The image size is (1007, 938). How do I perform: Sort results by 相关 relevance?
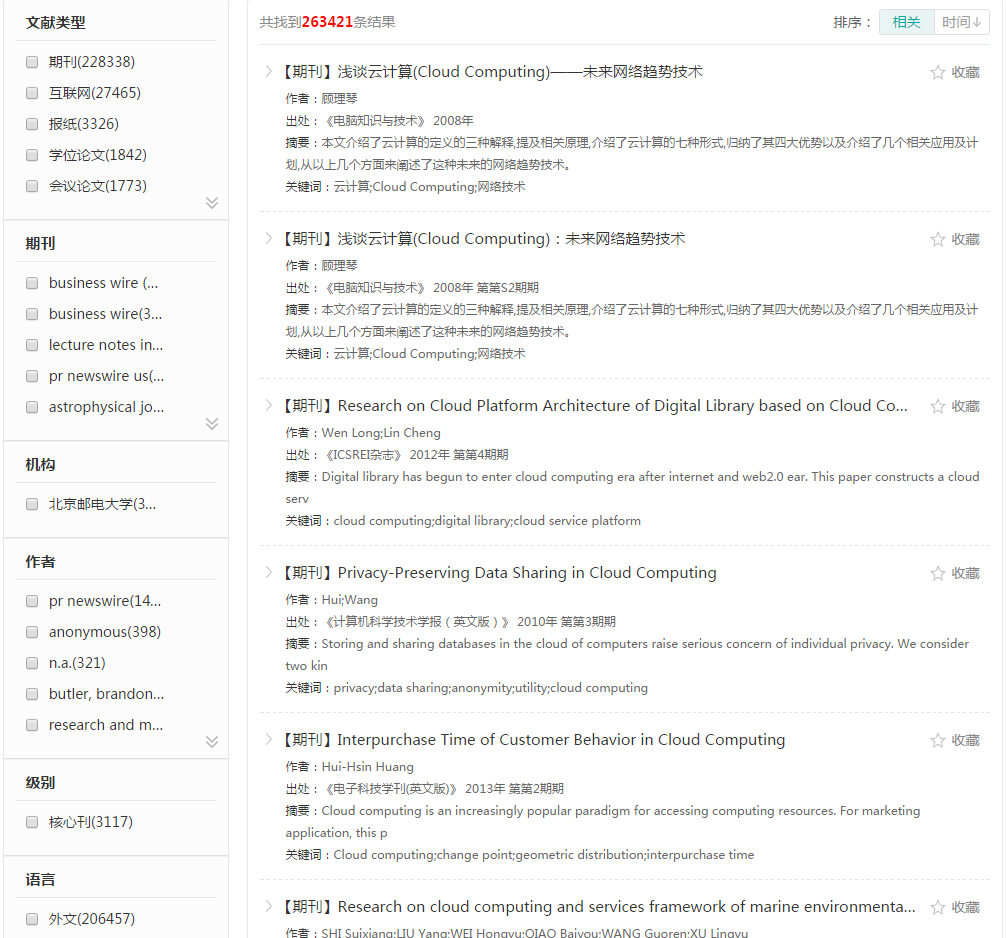906,22
